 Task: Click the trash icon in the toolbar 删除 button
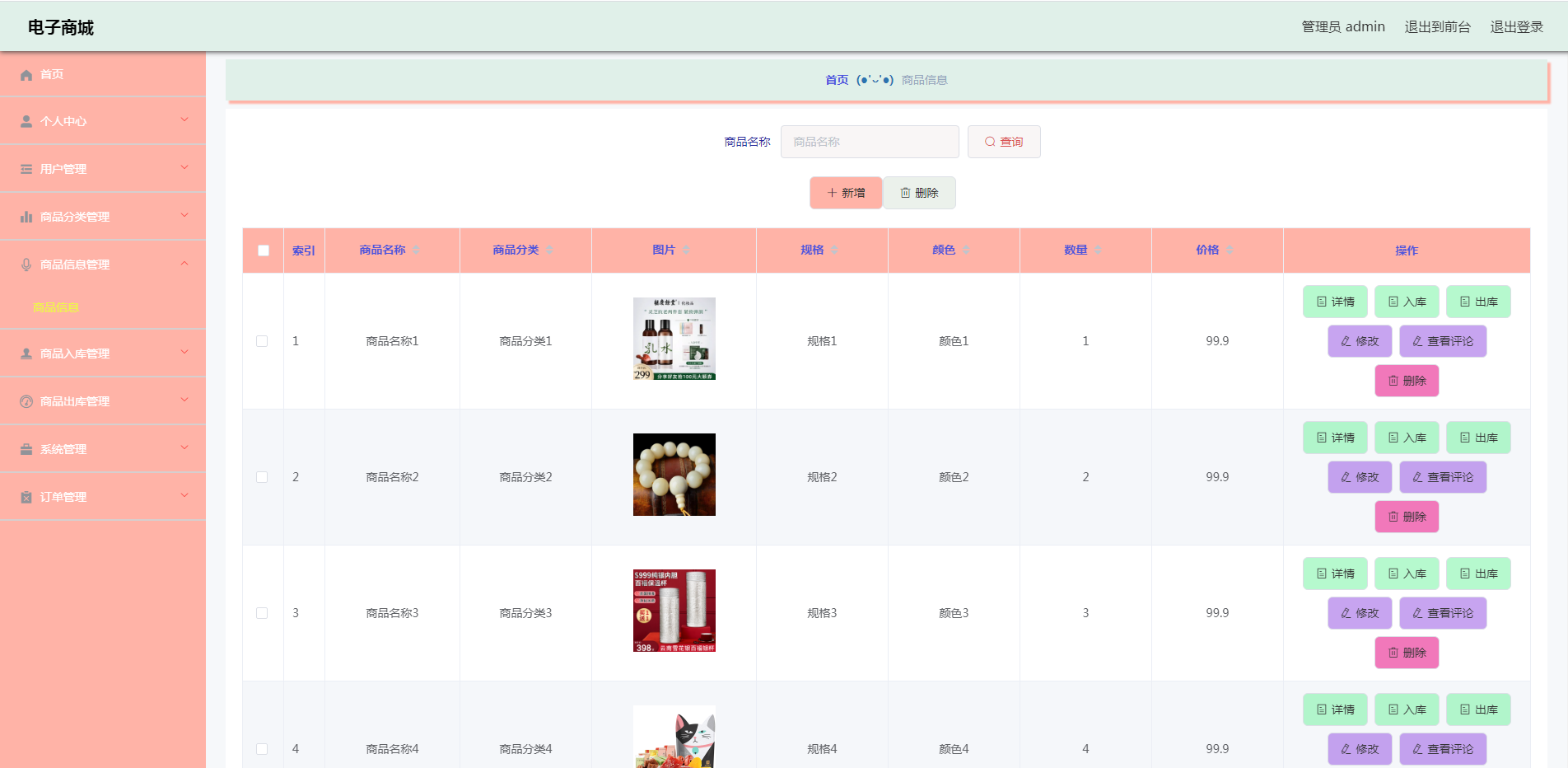905,193
